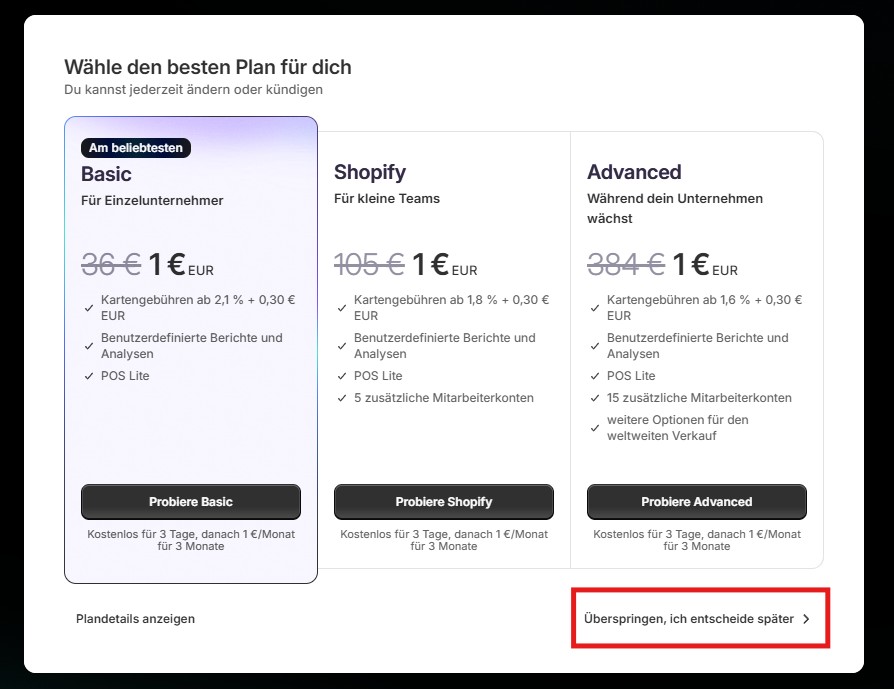Screen dimensions: 894x689
Task: Click the "Am beliebtesten" badge
Action: [x=134, y=147]
